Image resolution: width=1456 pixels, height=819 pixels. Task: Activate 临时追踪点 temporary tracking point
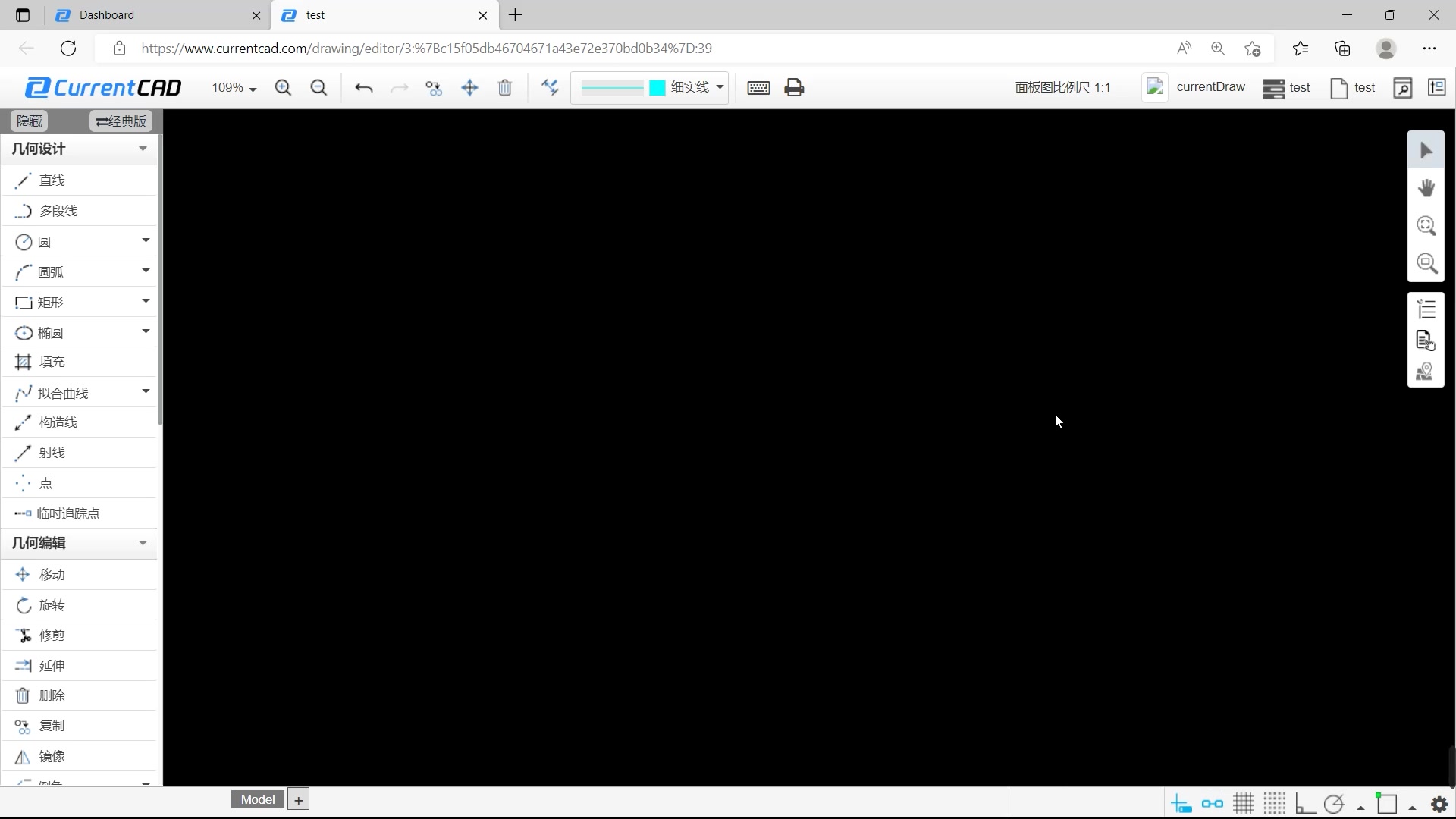(80, 513)
